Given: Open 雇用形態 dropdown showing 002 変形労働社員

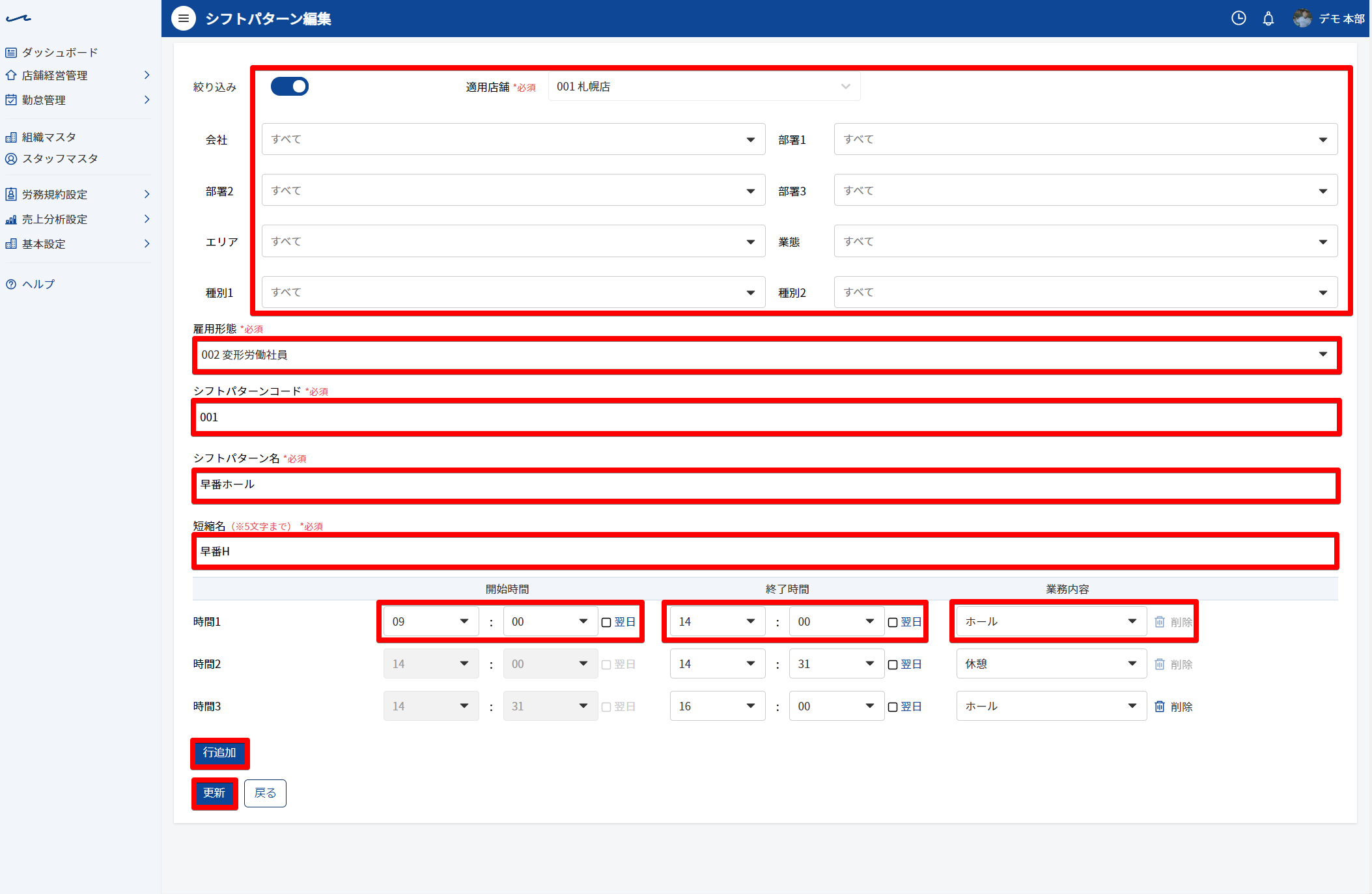Looking at the screenshot, I should pos(766,355).
